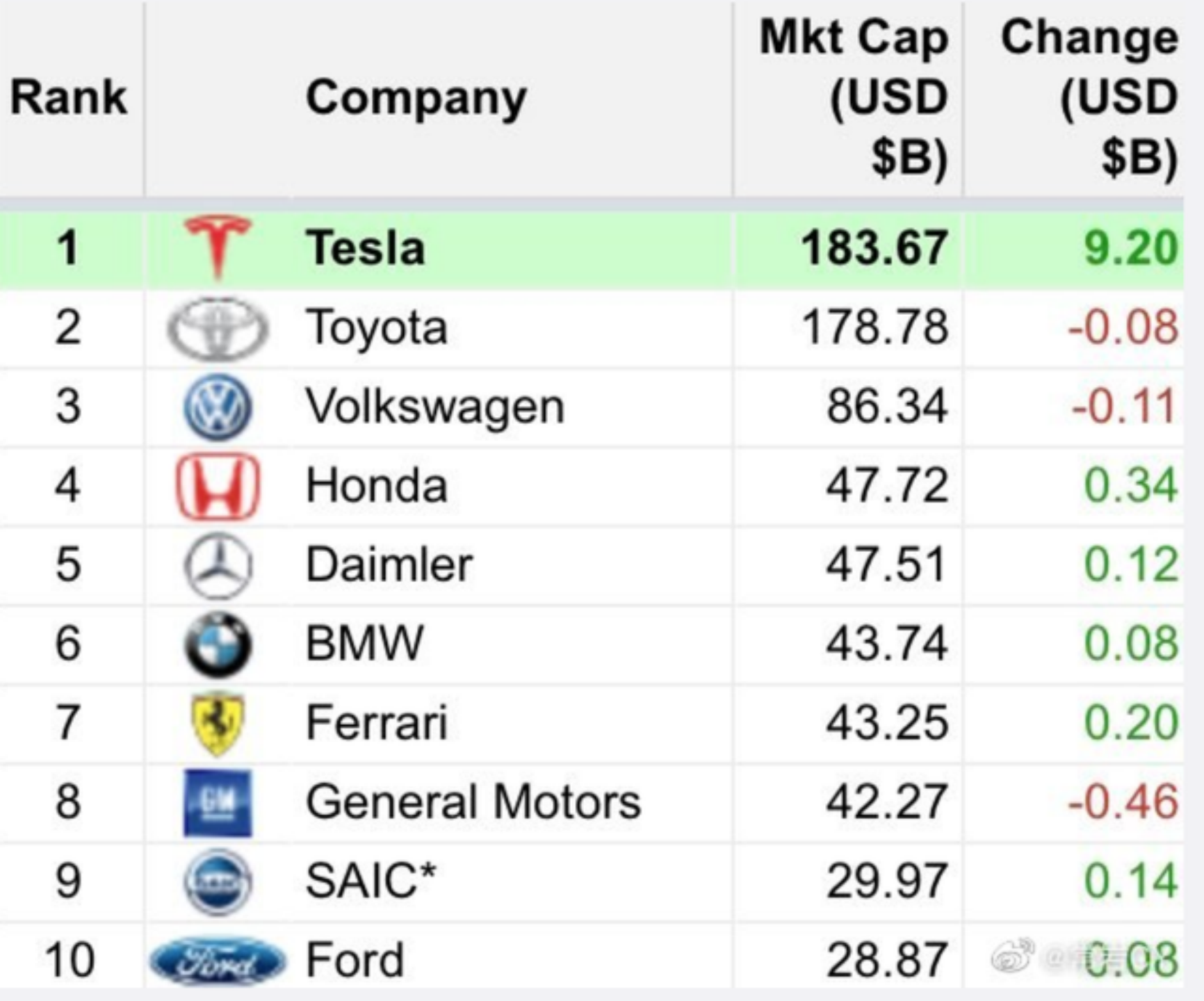Select the Company column header
The height and width of the screenshot is (1001, 1204).
(416, 97)
